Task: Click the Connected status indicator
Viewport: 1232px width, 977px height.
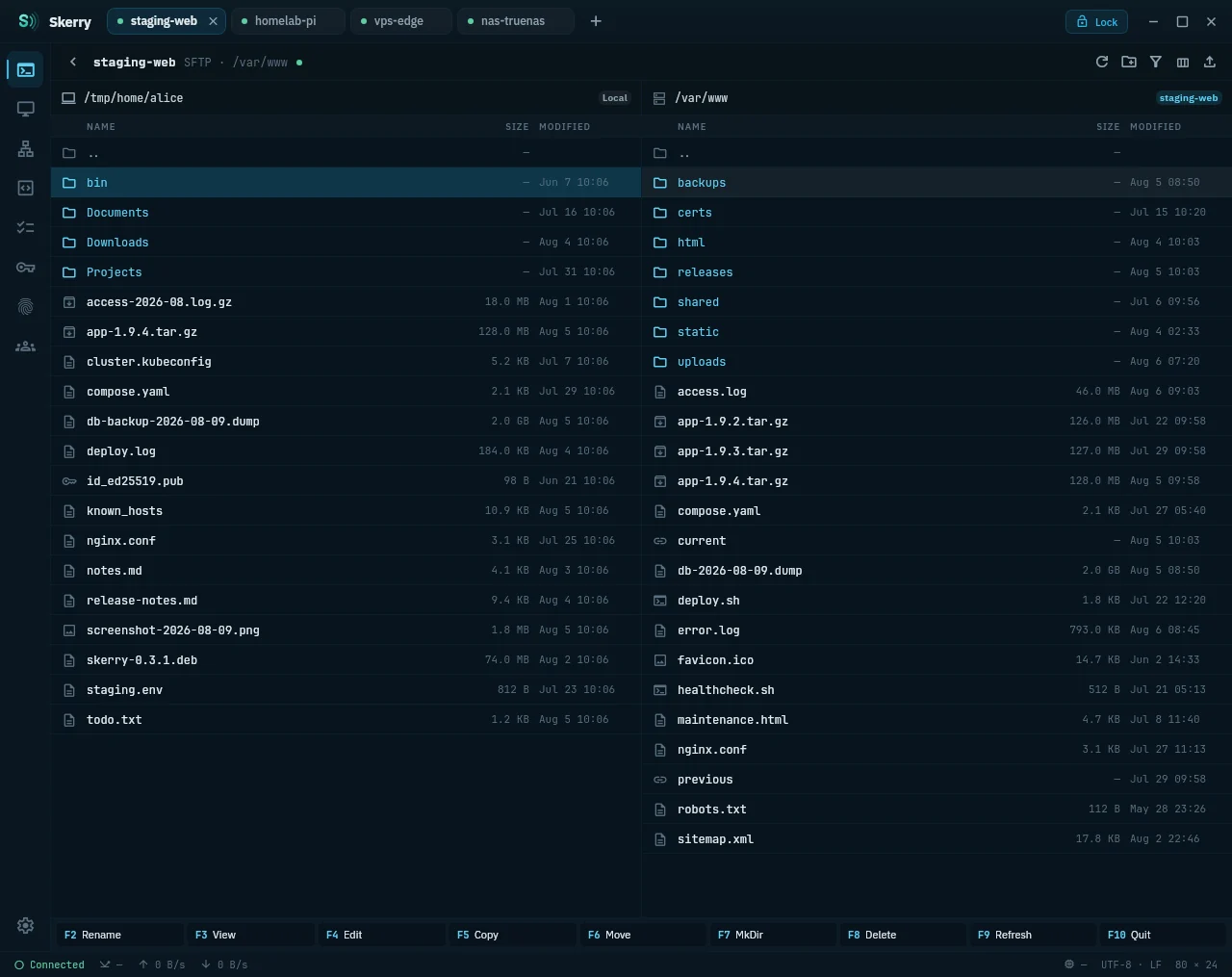Action: (49, 964)
